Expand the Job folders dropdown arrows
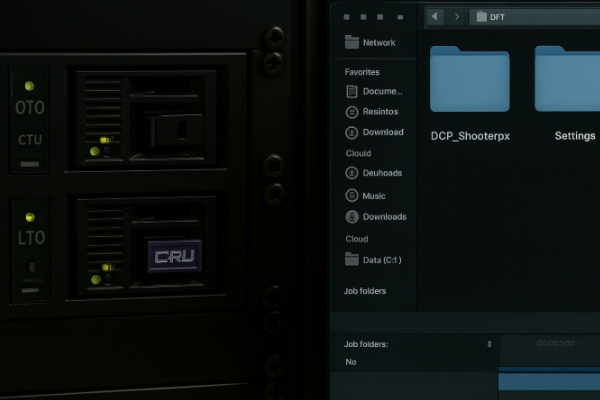The image size is (600, 400). 489,344
